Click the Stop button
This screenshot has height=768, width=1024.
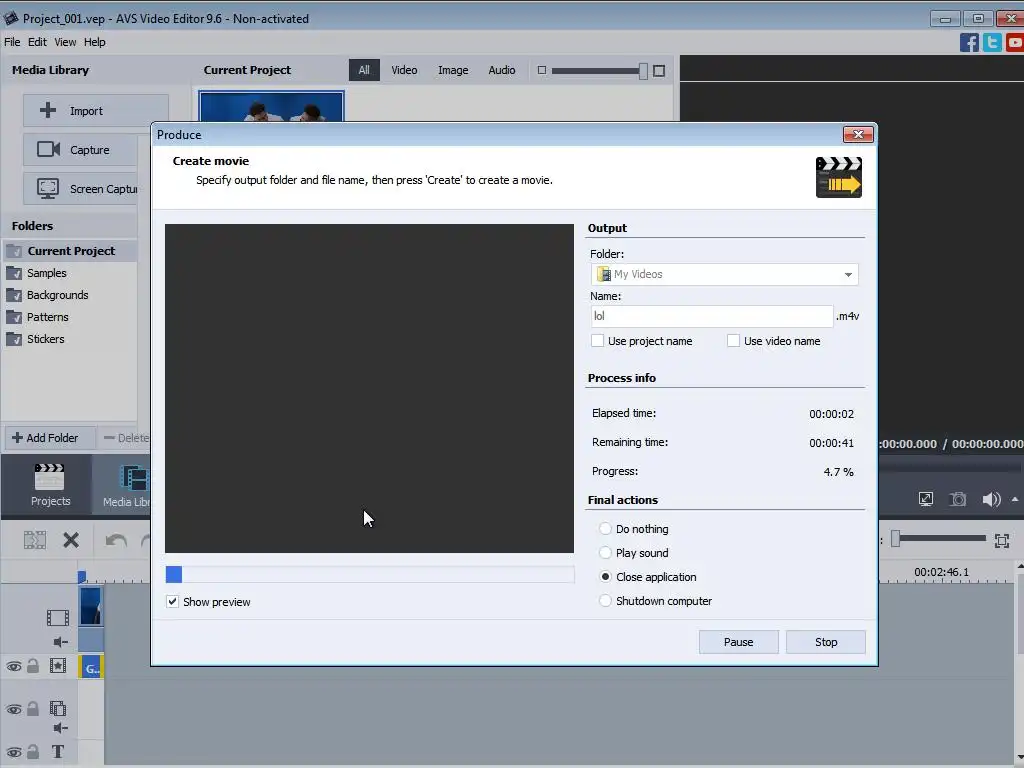pyautogui.click(x=825, y=642)
